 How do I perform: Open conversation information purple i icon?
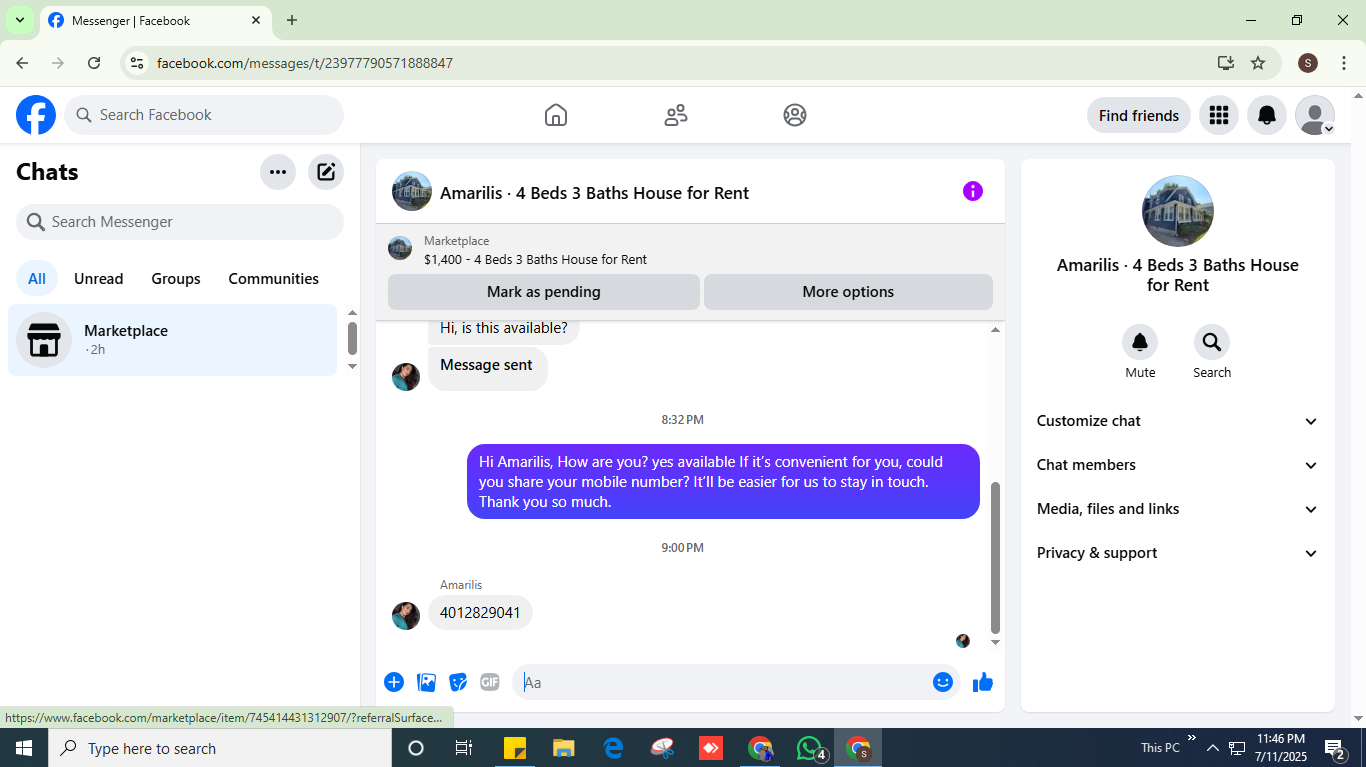(x=973, y=191)
